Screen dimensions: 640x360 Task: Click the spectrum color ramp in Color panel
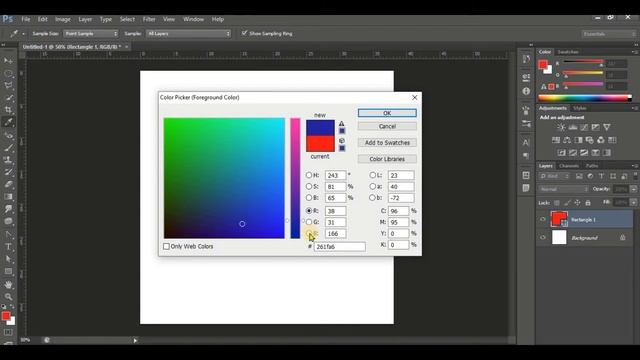[x=585, y=98]
